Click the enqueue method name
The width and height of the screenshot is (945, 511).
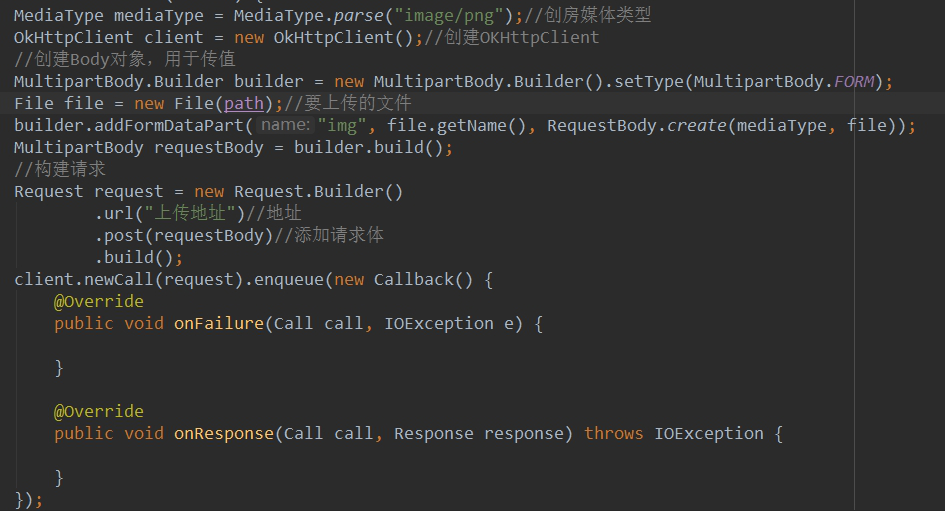[x=289, y=280]
